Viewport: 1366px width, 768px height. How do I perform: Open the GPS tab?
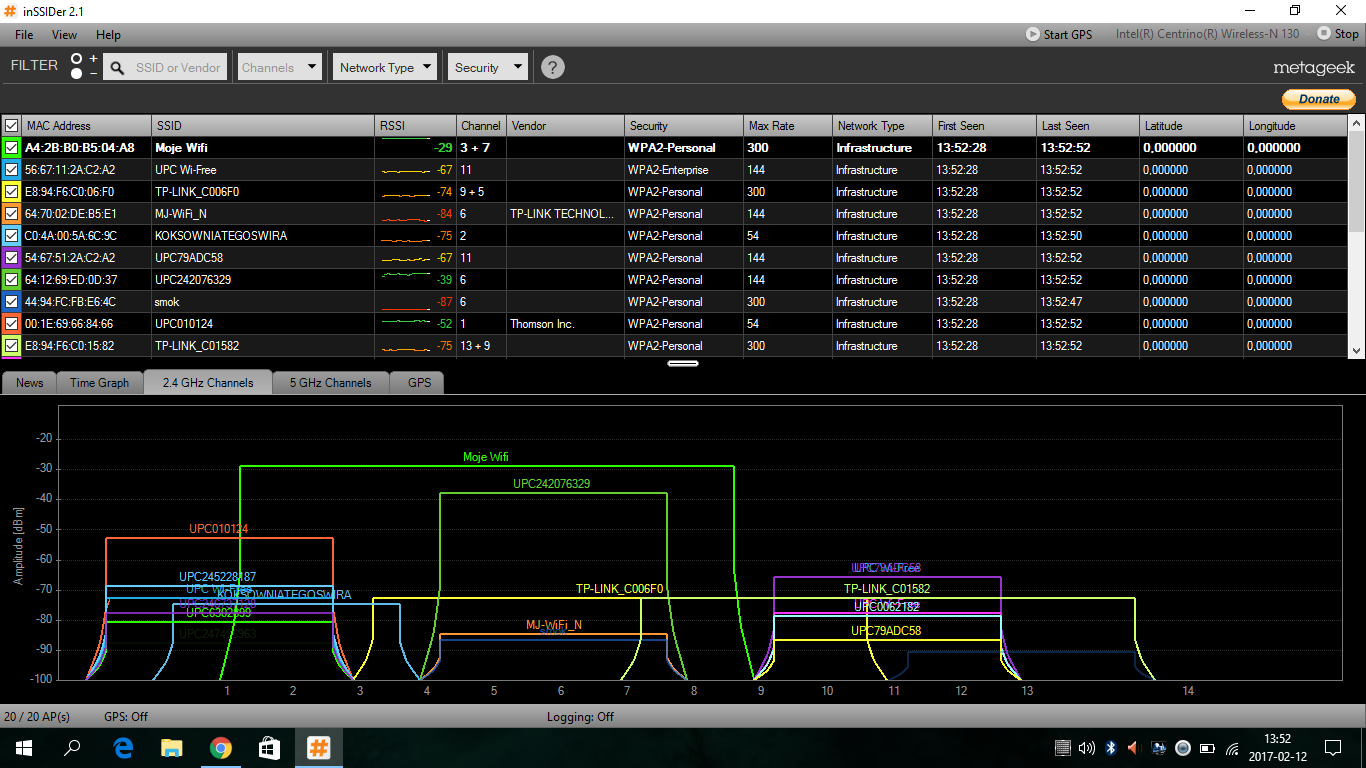pos(420,383)
